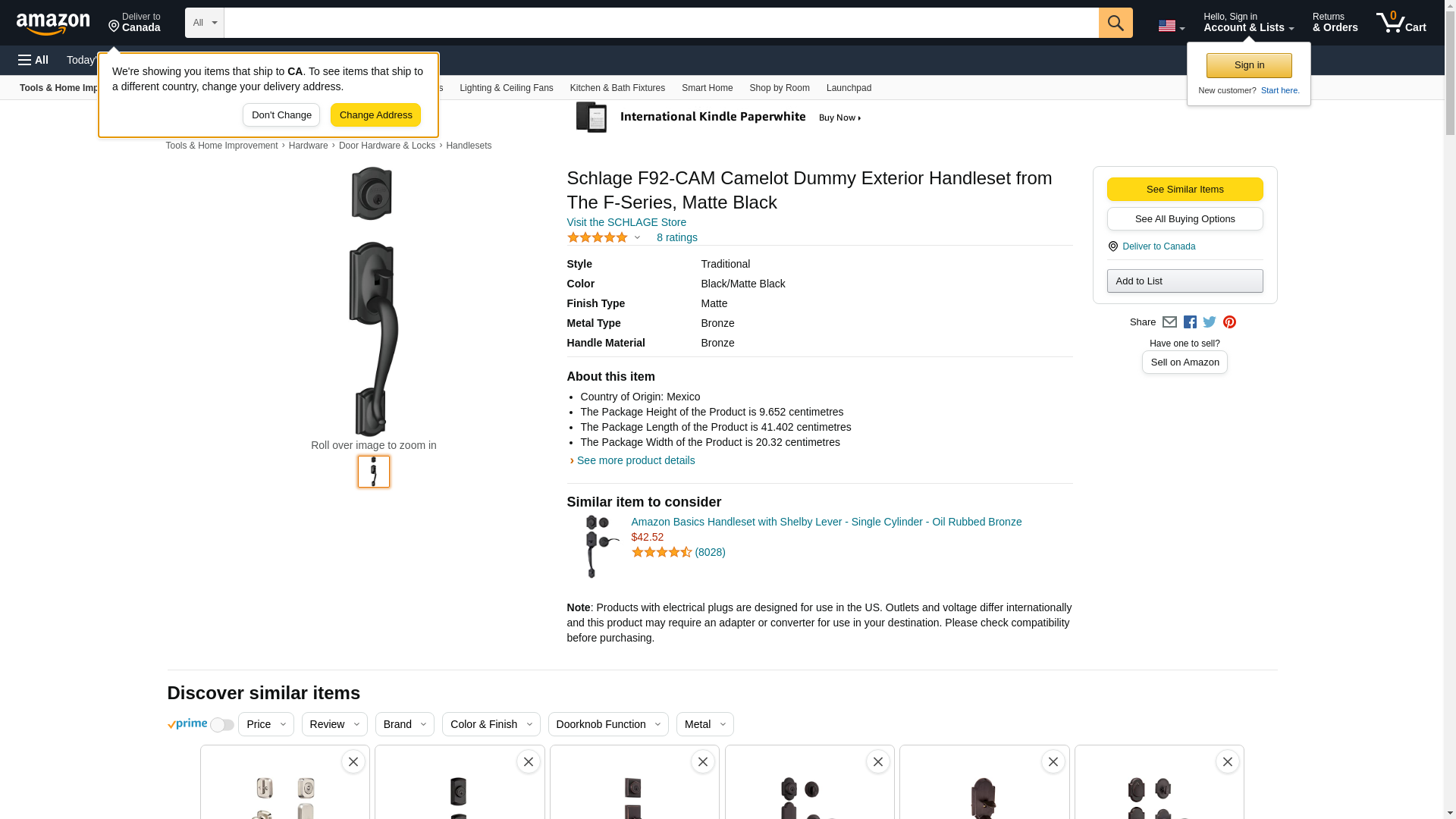The width and height of the screenshot is (1456, 819).
Task: Share product via email icon
Action: pos(1169,322)
